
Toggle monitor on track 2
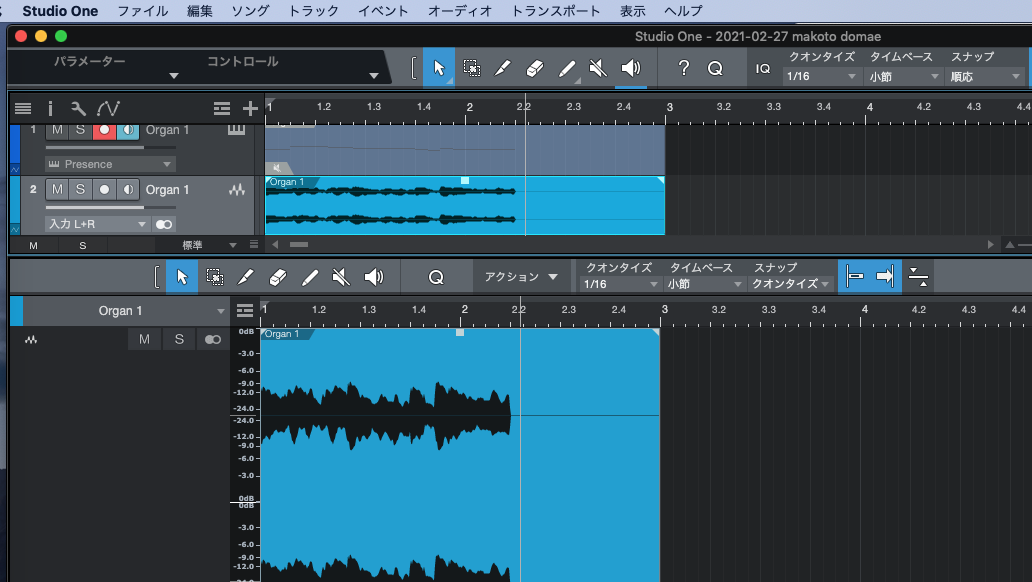[x=128, y=190]
